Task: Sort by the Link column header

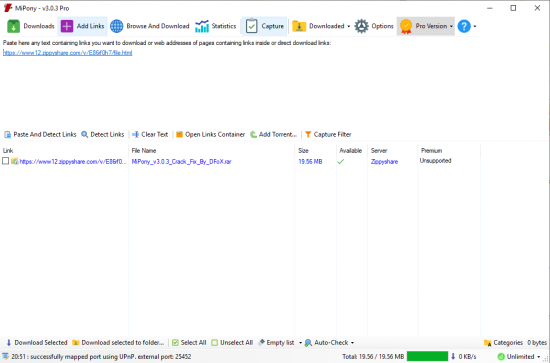Action: (8, 151)
